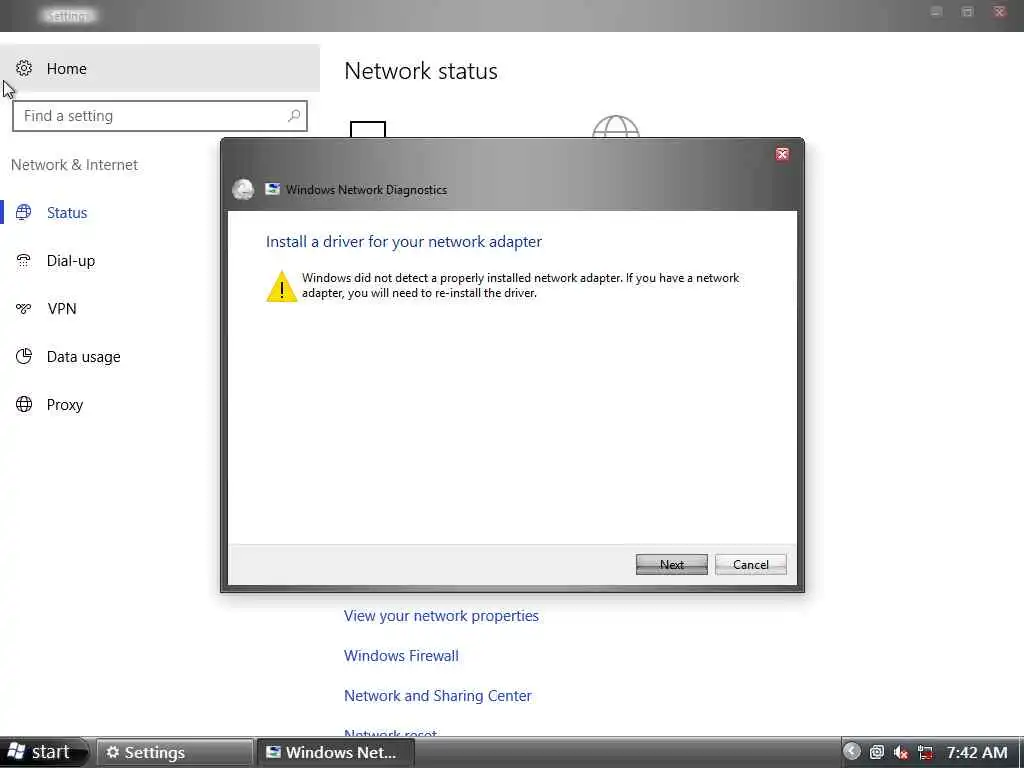Click the tray icon left of volume
Viewport: 1024px width, 768px height.
click(x=877, y=752)
